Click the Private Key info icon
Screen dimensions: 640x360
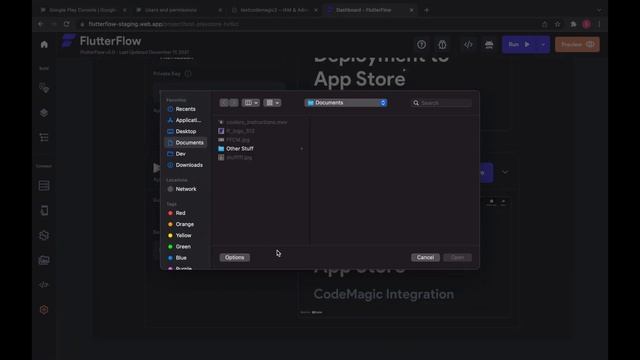point(188,74)
